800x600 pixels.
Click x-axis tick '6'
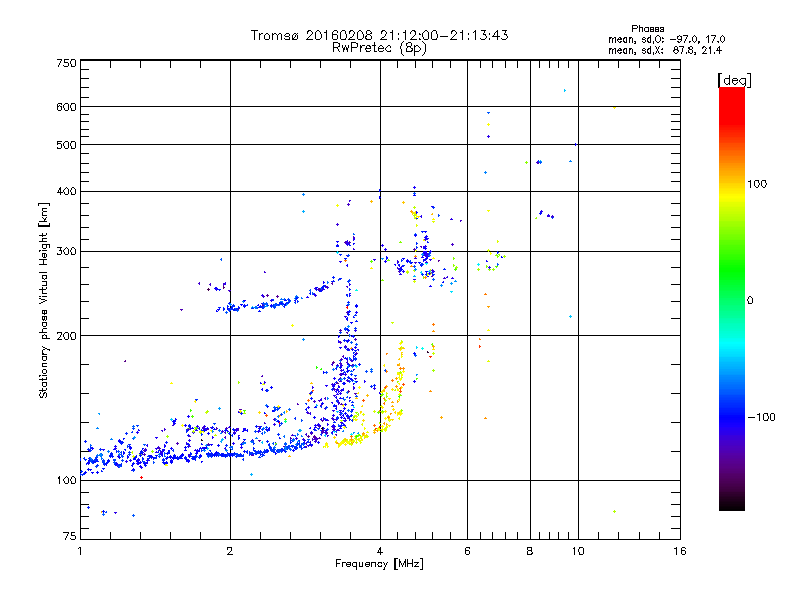coord(467,551)
